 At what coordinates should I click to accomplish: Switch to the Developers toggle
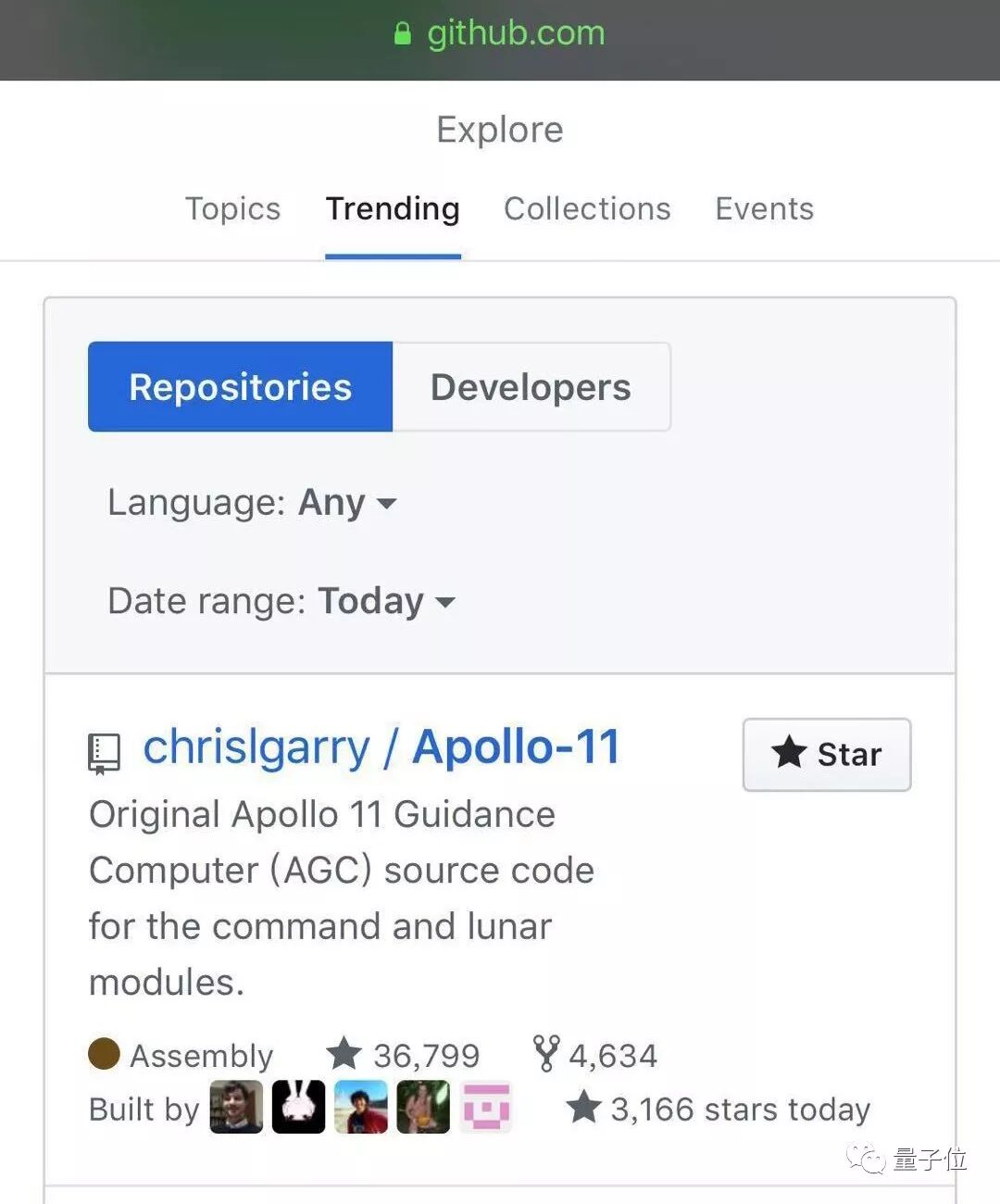pyautogui.click(x=531, y=387)
